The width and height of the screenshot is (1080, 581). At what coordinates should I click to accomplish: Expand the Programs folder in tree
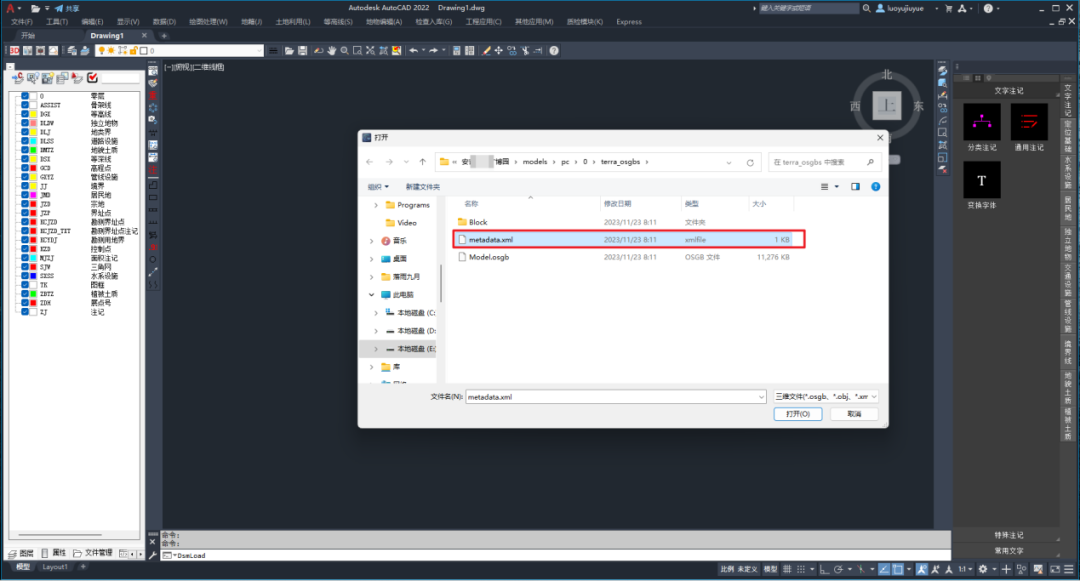376,205
